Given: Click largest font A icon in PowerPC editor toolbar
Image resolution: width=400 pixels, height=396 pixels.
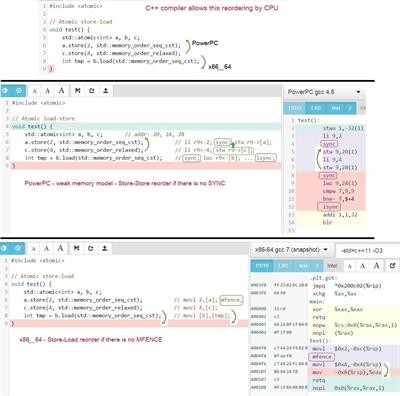Looking at the screenshot, I should tap(61, 91).
